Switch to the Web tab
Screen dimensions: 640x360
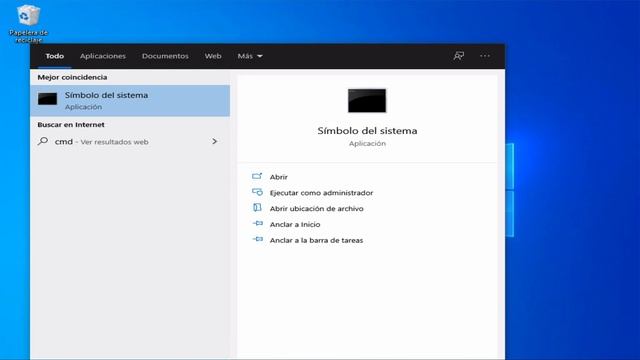[x=213, y=56]
